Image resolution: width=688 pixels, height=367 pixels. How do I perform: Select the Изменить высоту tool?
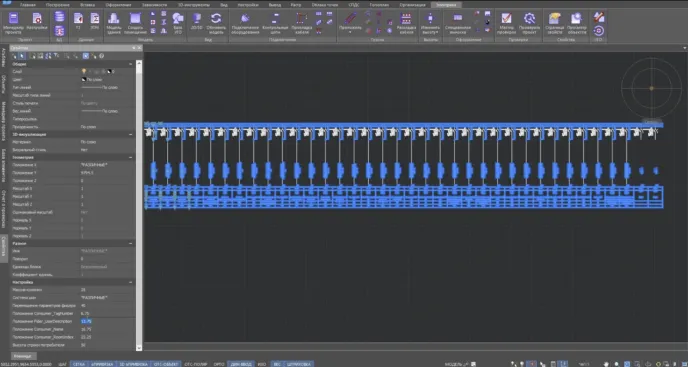tap(430, 22)
